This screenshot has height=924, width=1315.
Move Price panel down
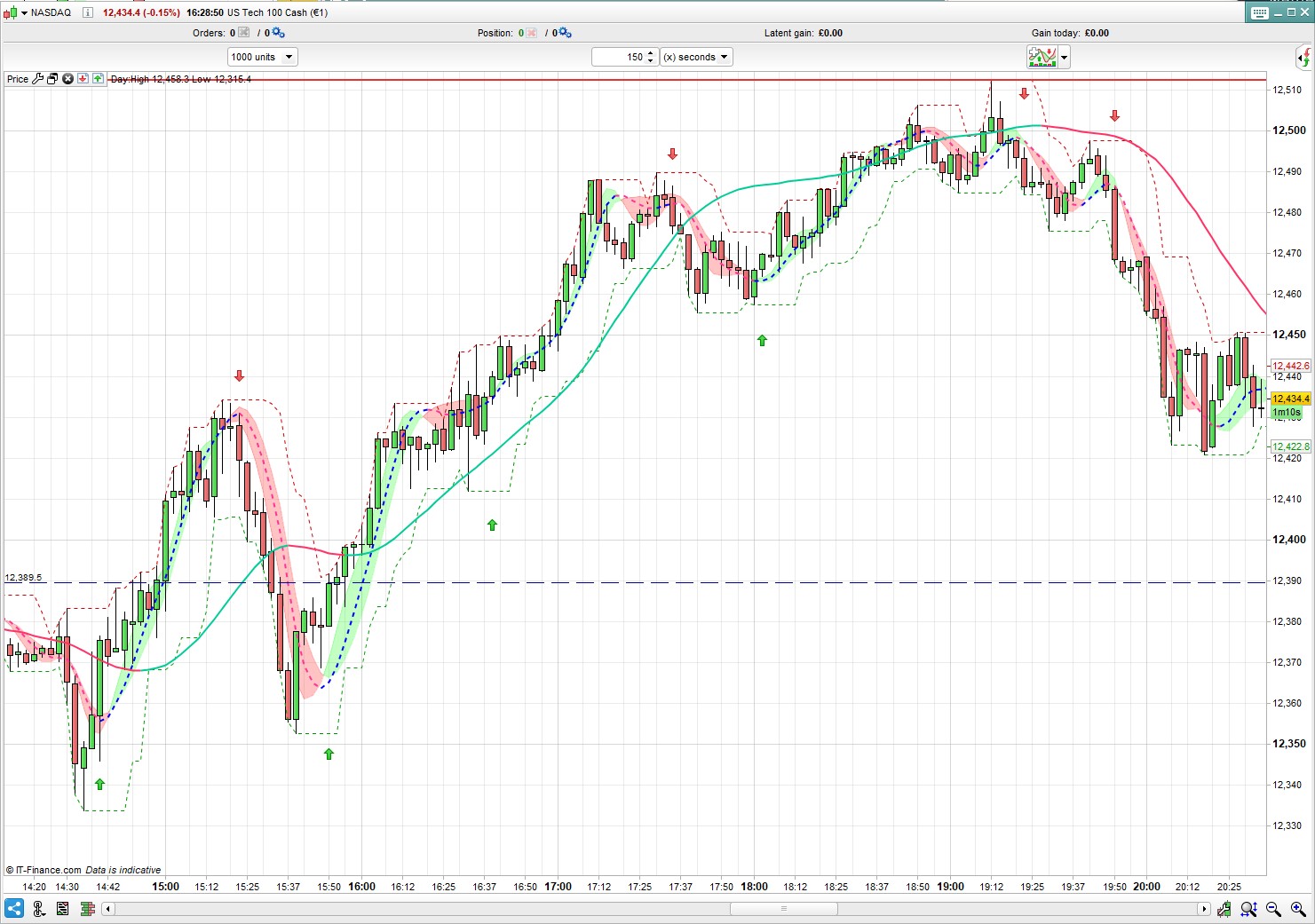click(83, 79)
